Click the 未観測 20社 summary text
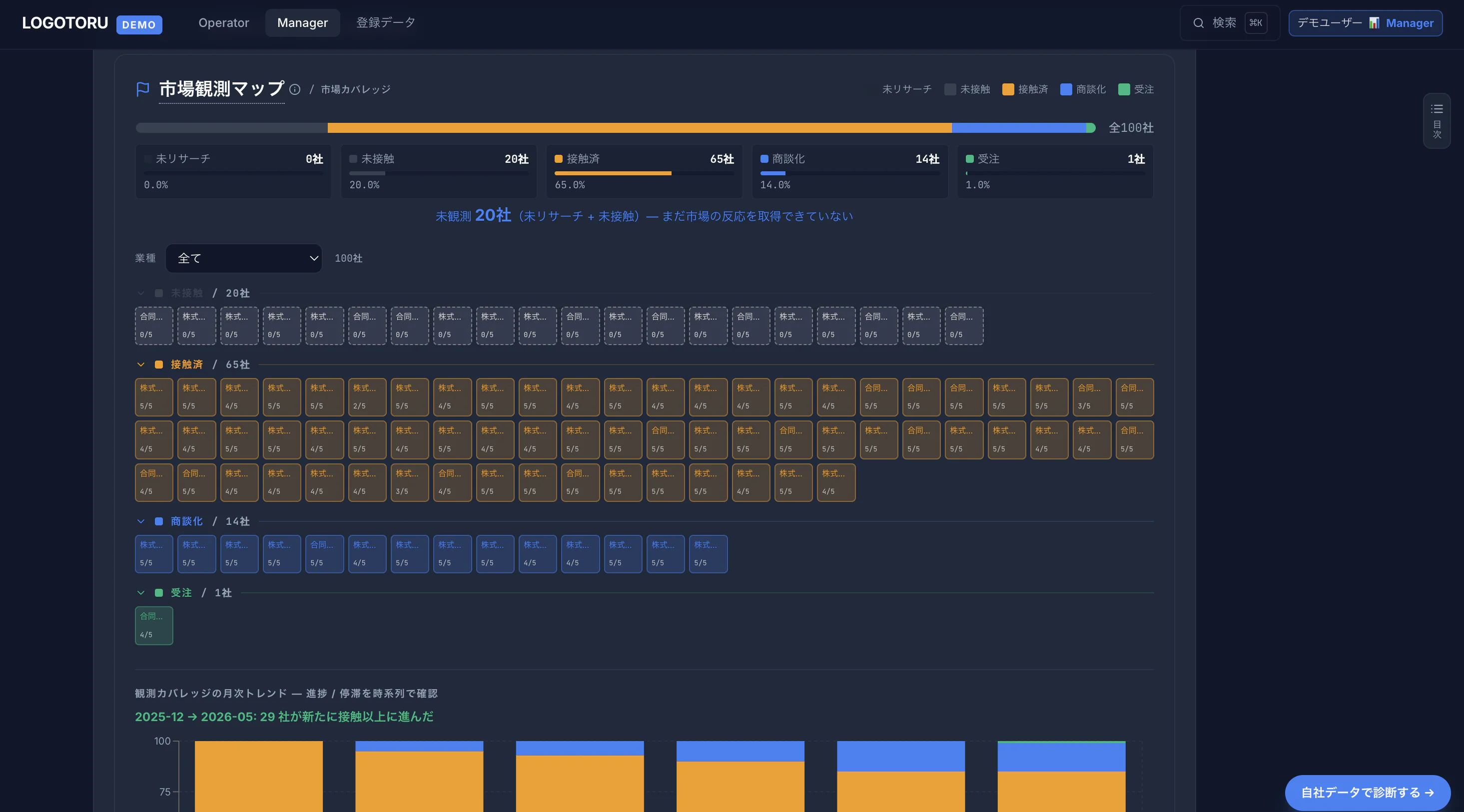Image resolution: width=1464 pixels, height=812 pixels. [x=644, y=216]
